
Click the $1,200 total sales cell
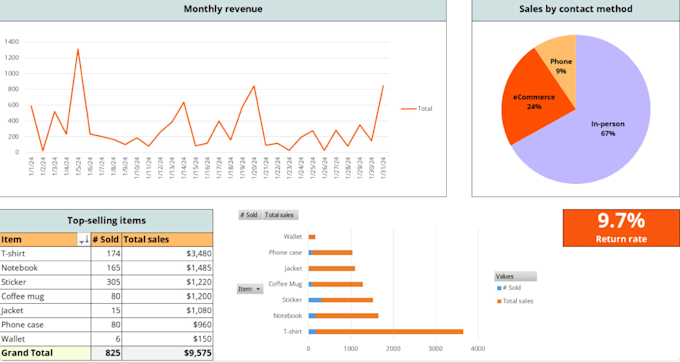click(x=167, y=297)
